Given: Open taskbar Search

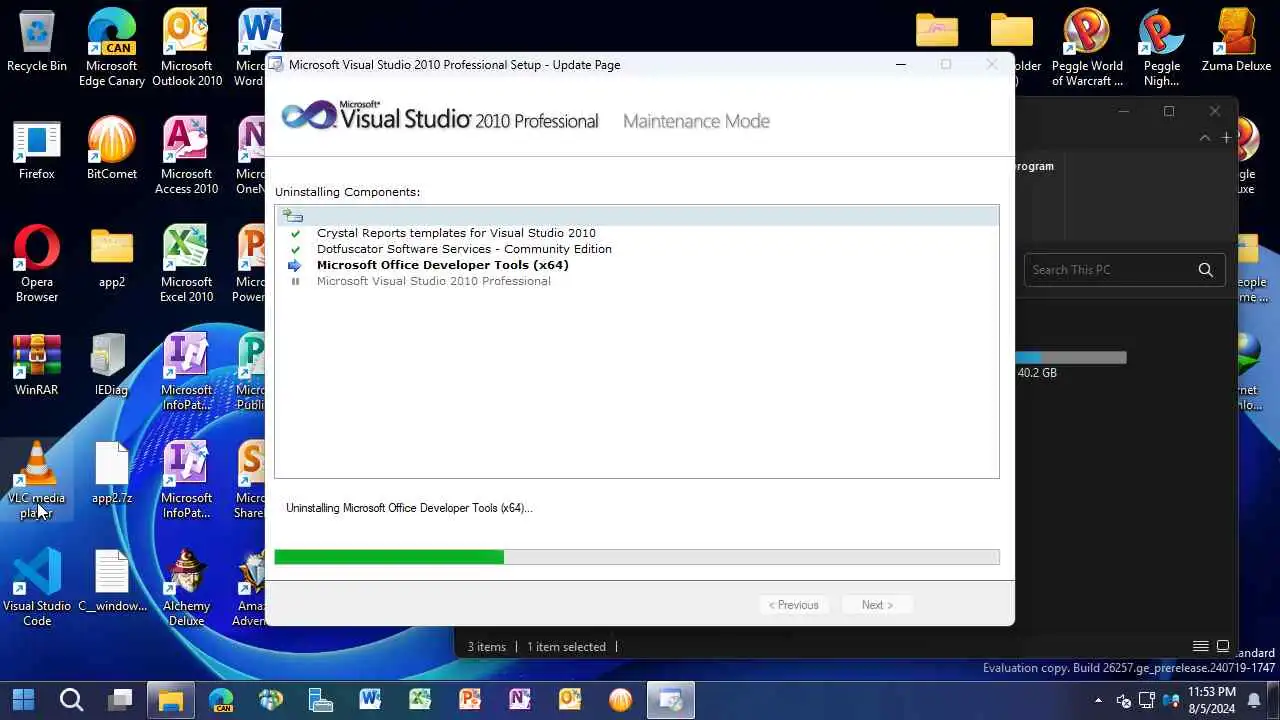Looking at the screenshot, I should pyautogui.click(x=71, y=699).
